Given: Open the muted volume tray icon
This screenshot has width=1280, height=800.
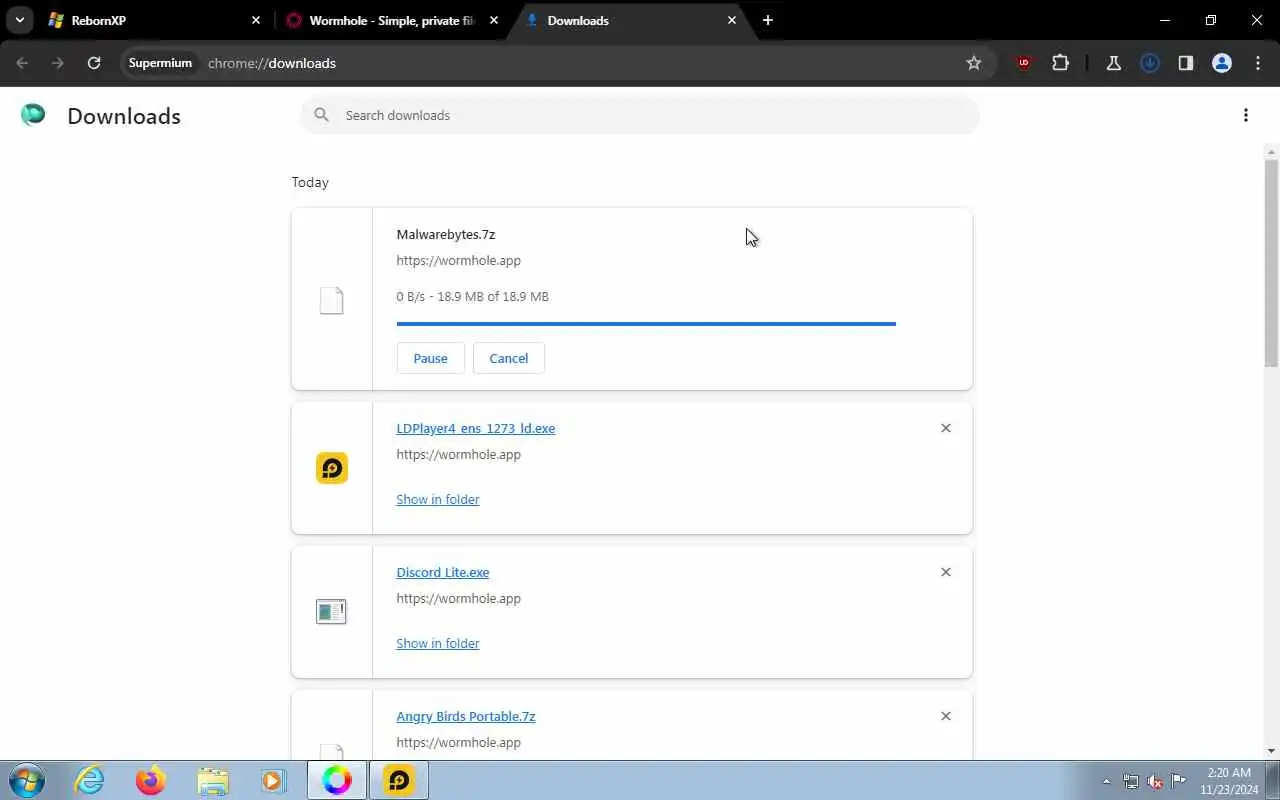Looking at the screenshot, I should coord(1155,781).
